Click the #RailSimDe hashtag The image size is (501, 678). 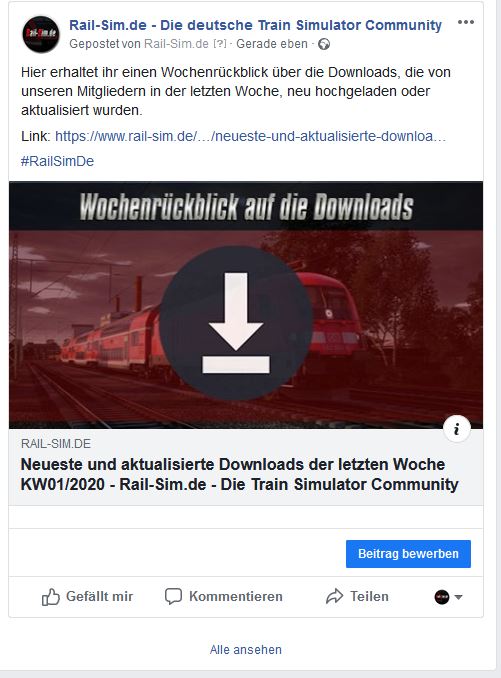click(57, 161)
